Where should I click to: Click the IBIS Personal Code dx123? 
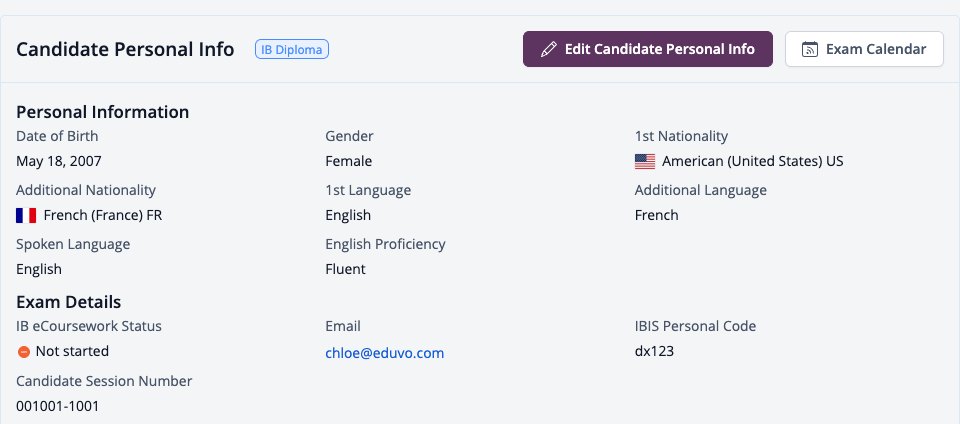coord(654,351)
